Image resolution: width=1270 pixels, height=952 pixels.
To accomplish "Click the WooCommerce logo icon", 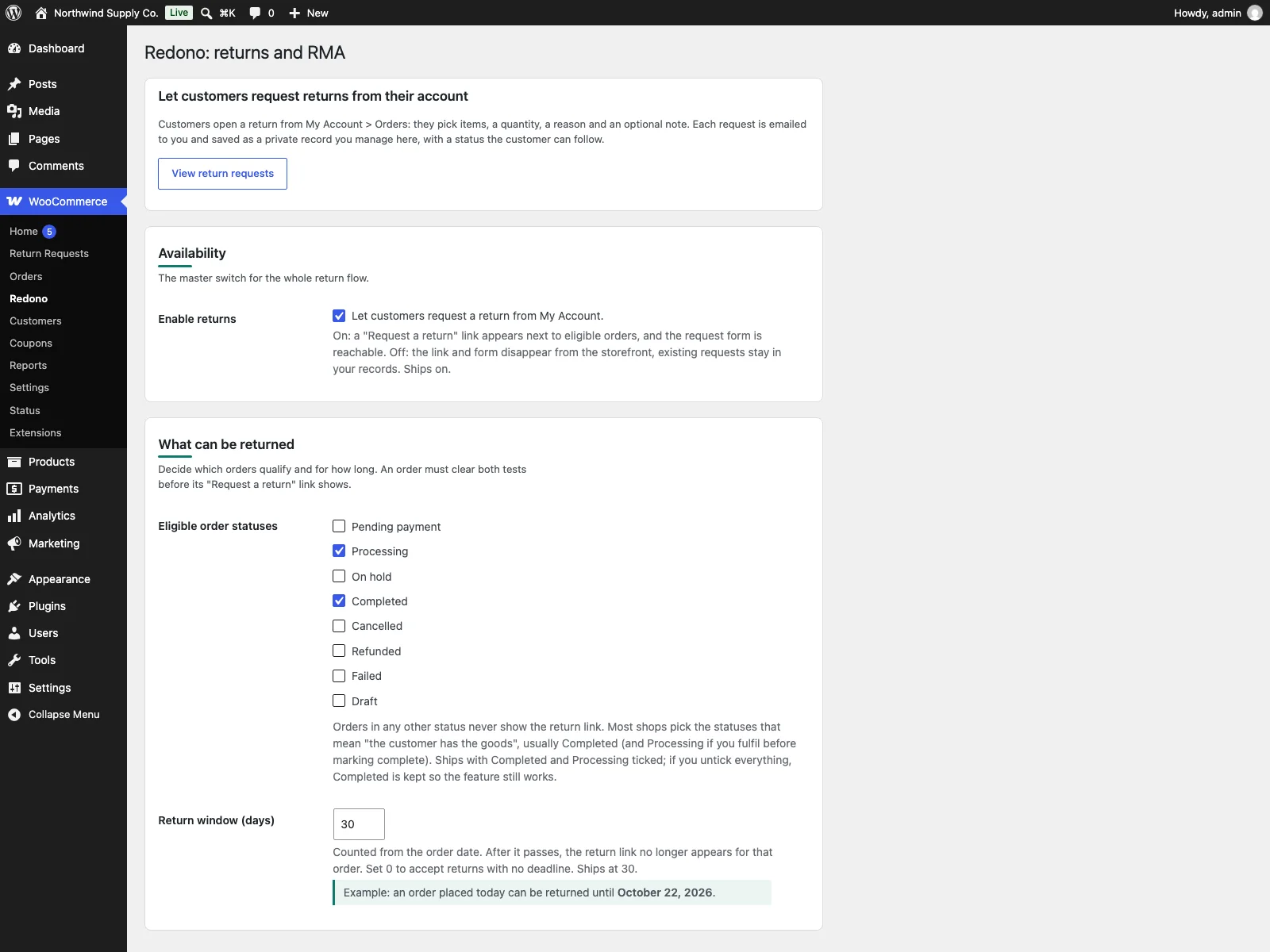I will point(14,202).
